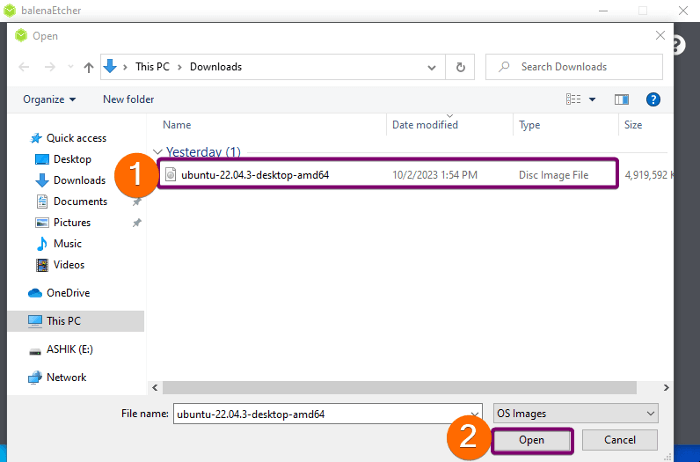Click the horizontal scrollbar left arrow
The image size is (700, 462).
tap(155, 387)
